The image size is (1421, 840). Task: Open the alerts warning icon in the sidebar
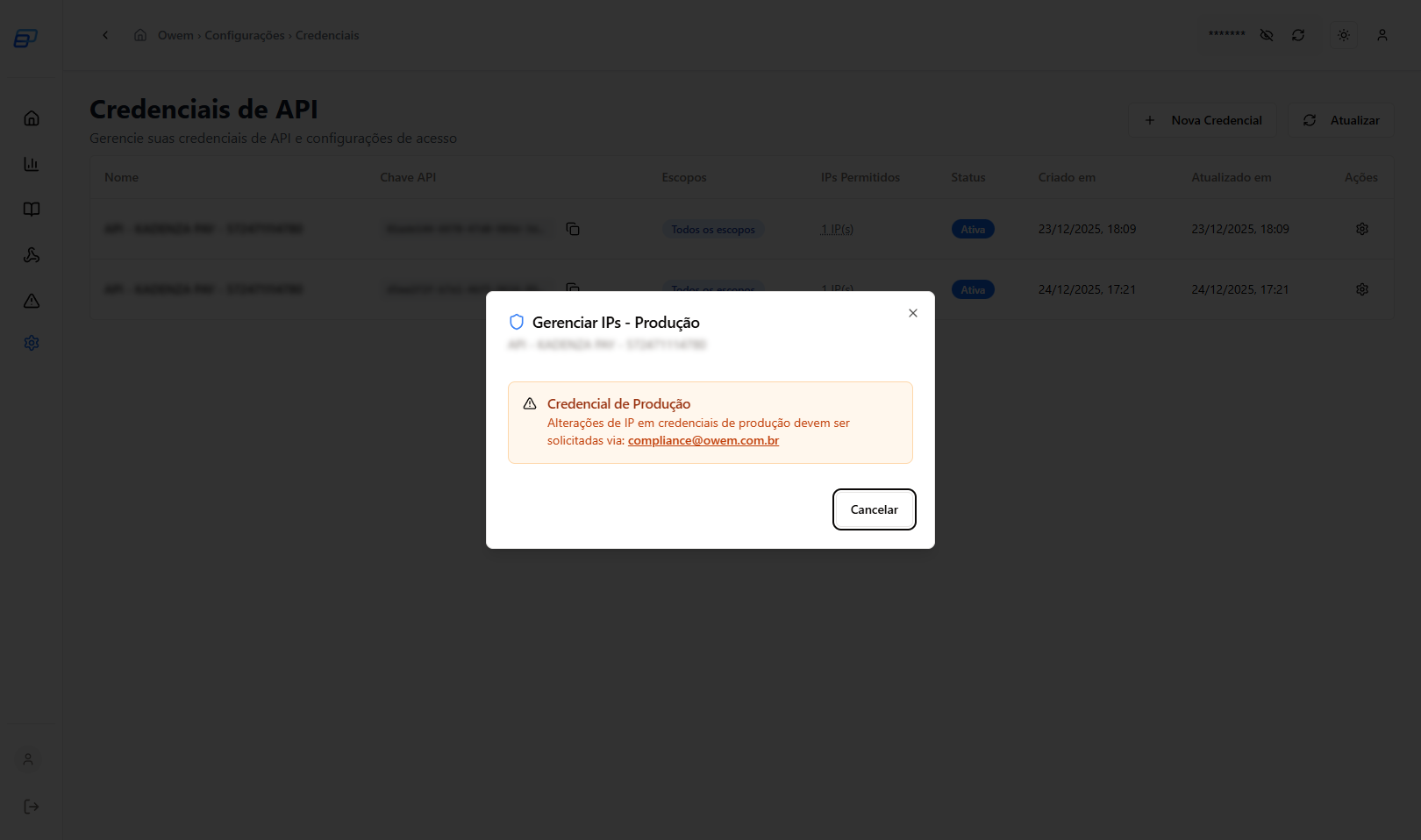pyautogui.click(x=32, y=301)
